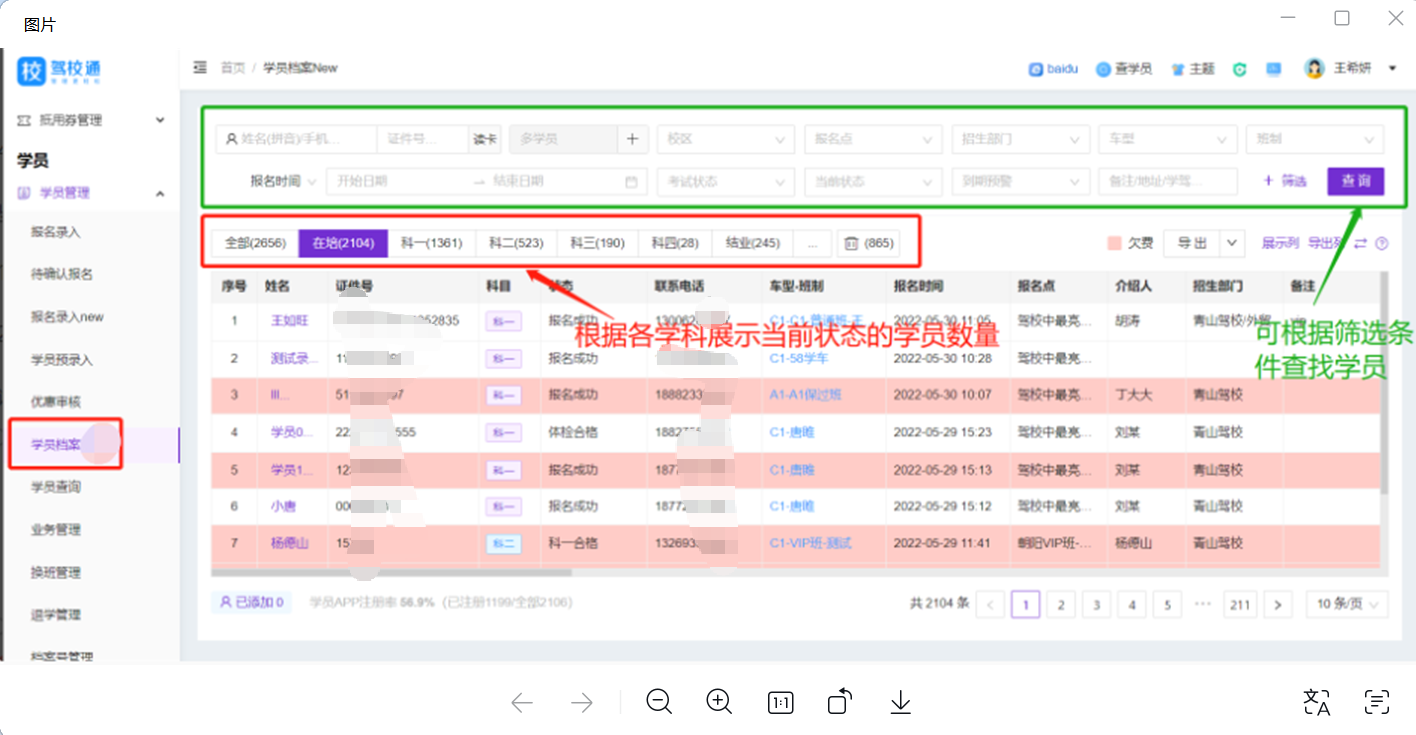Click the purple 查询 button
This screenshot has width=1416, height=735.
coord(1355,181)
